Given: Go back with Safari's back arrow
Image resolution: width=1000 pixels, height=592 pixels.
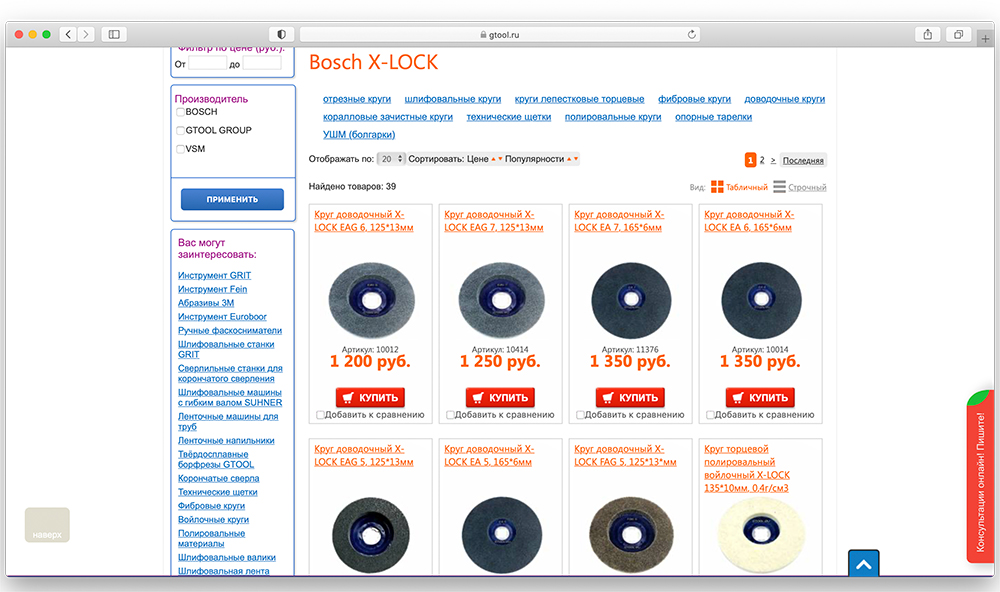Looking at the screenshot, I should coord(68,34).
